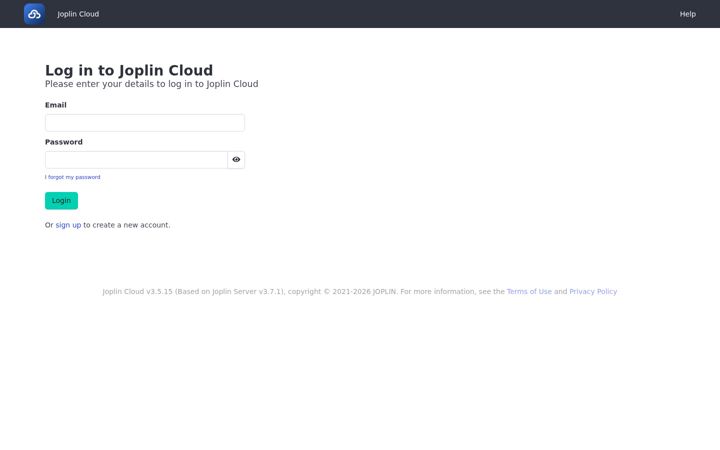Open the Privacy Policy link

593,292
